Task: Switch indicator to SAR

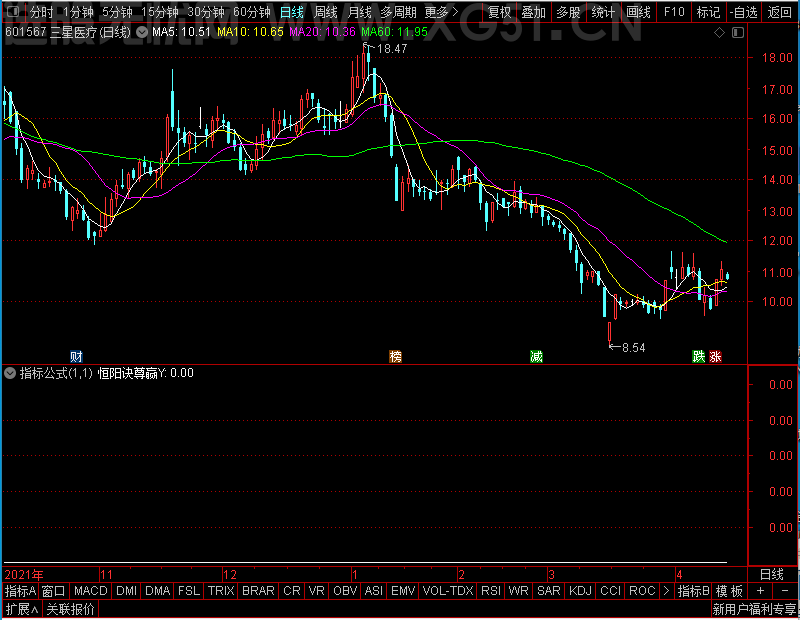Action: tap(549, 591)
